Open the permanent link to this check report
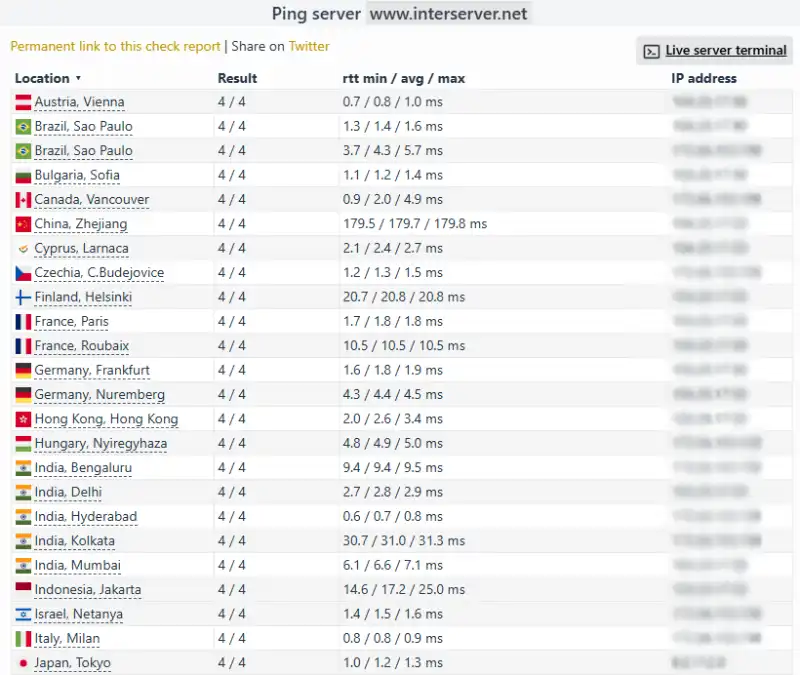Screen dimensions: 800x675 coord(114,46)
